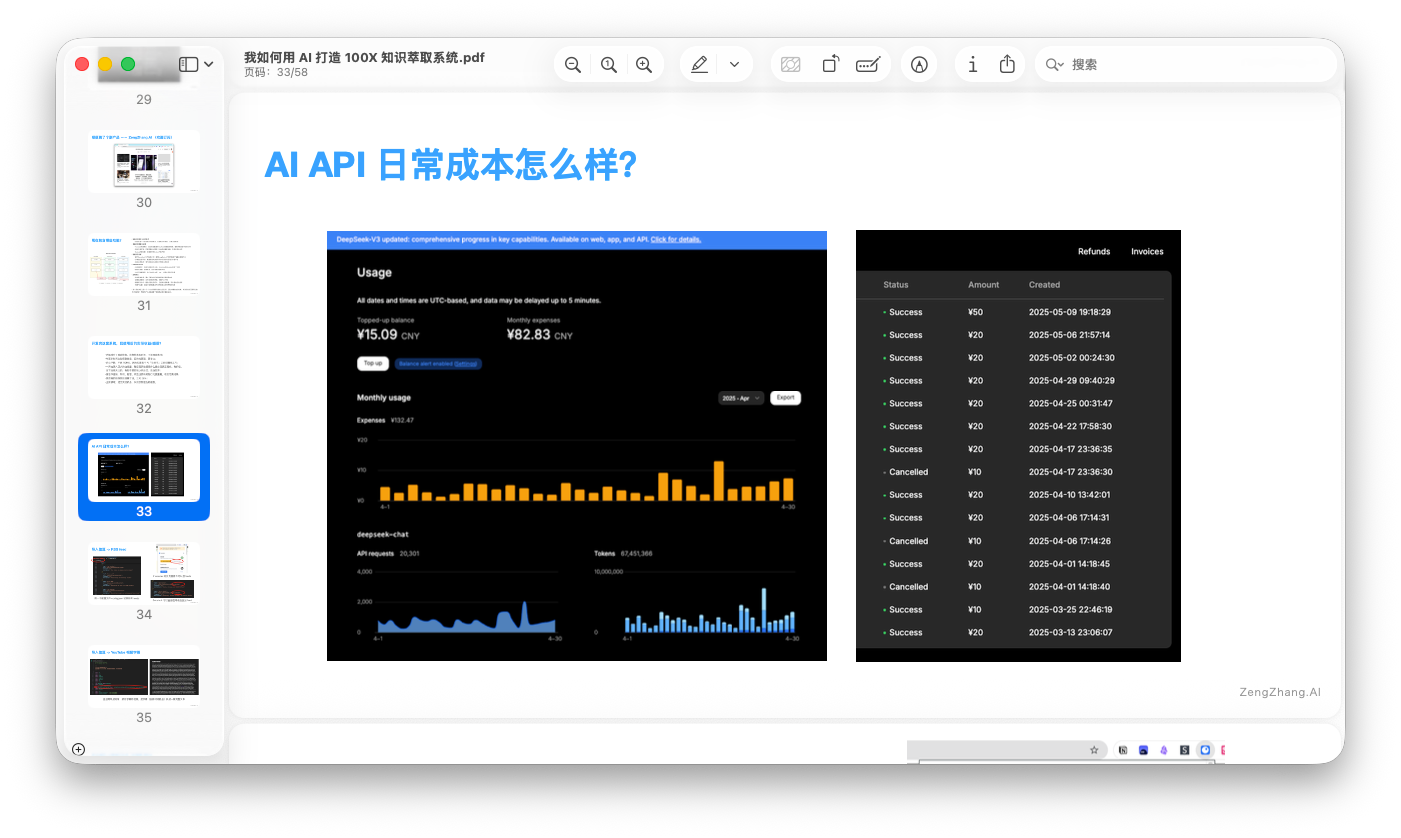Reset zoom to actual size icon
1401x838 pixels.
[x=608, y=64]
